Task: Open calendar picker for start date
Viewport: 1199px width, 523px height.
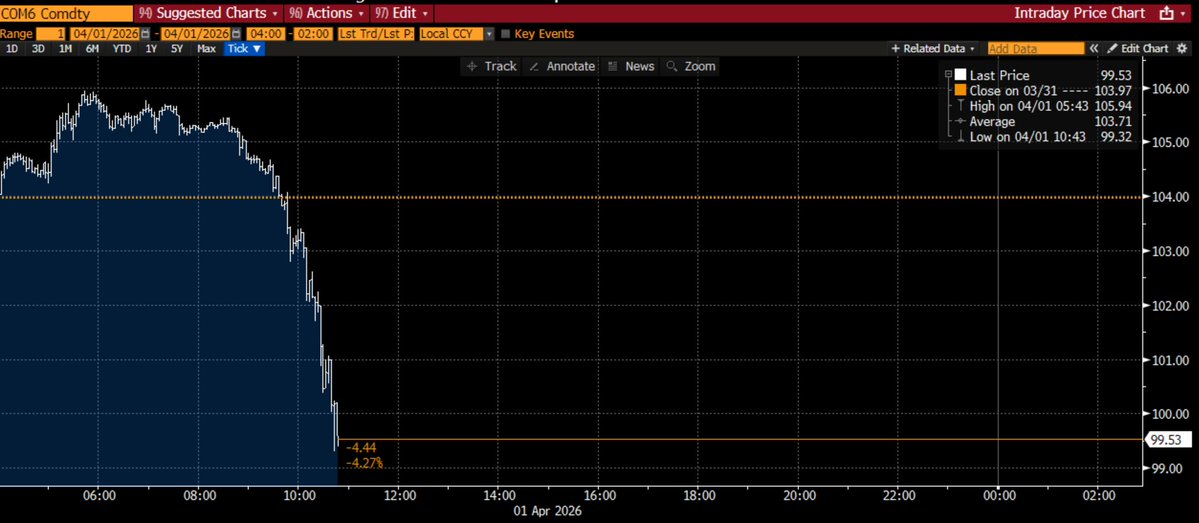Action: pos(147,34)
